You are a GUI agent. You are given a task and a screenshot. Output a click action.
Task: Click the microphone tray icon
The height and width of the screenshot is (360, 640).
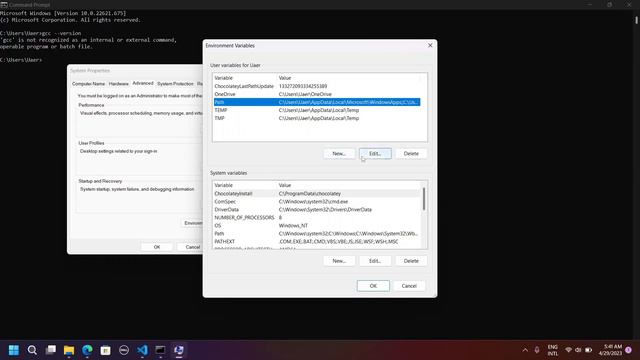(x=537, y=350)
